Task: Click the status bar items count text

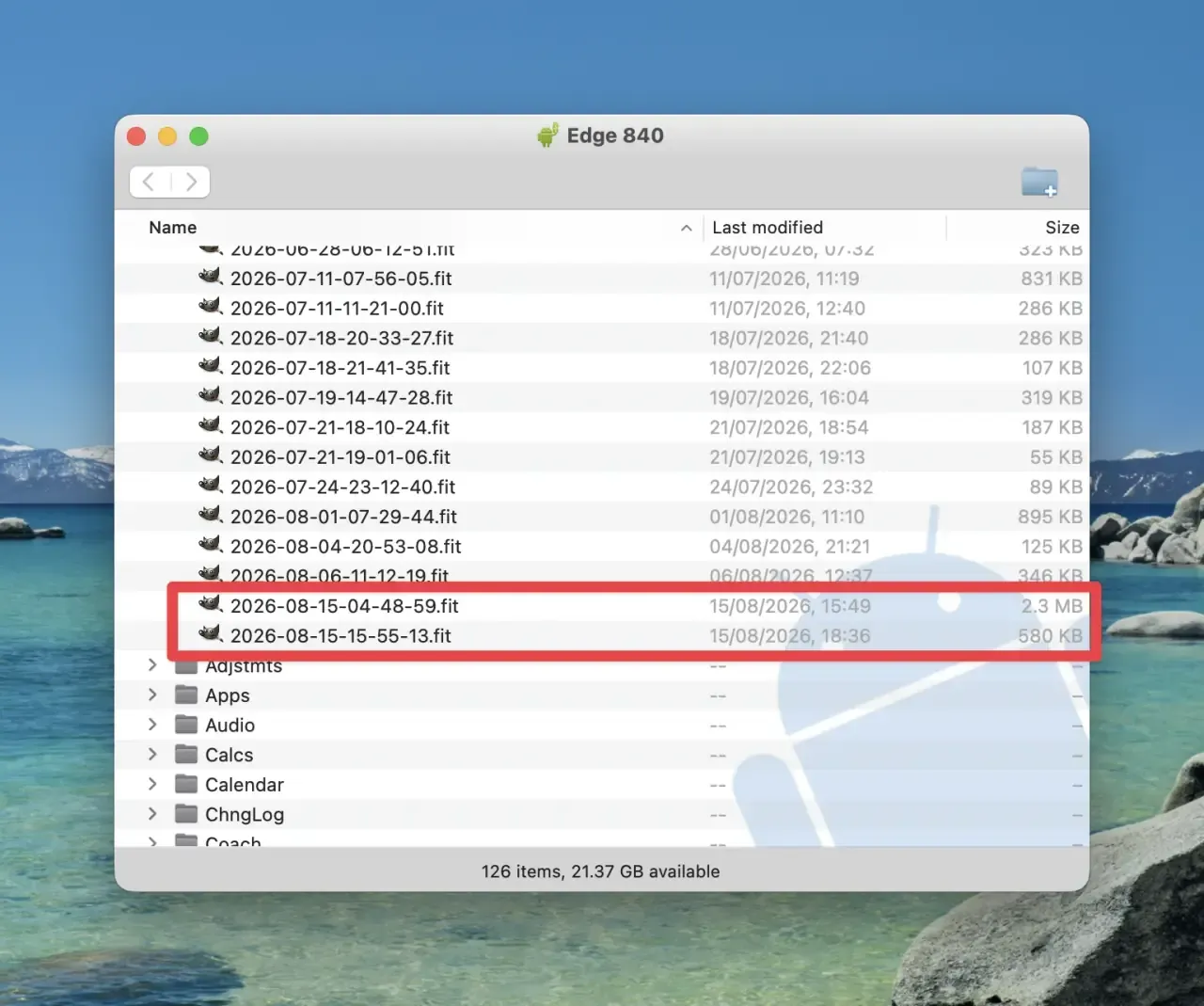Action: 600,871
